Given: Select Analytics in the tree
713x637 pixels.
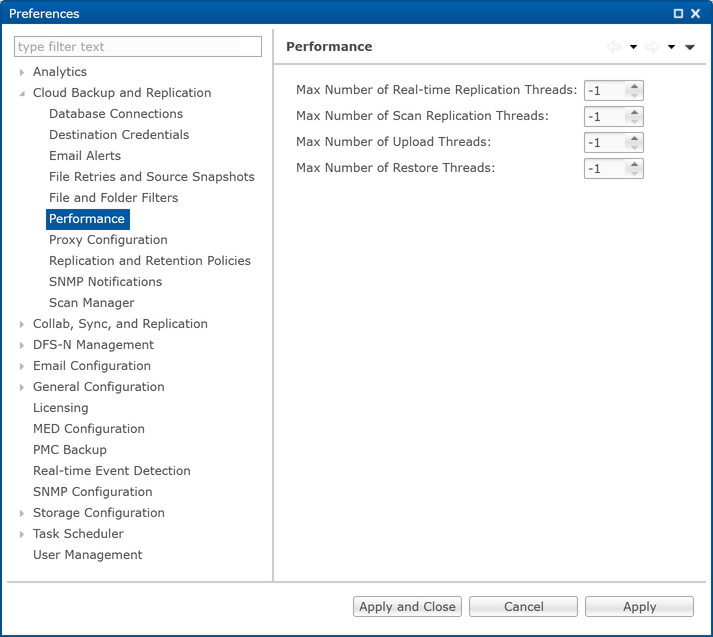Looking at the screenshot, I should (x=60, y=72).
